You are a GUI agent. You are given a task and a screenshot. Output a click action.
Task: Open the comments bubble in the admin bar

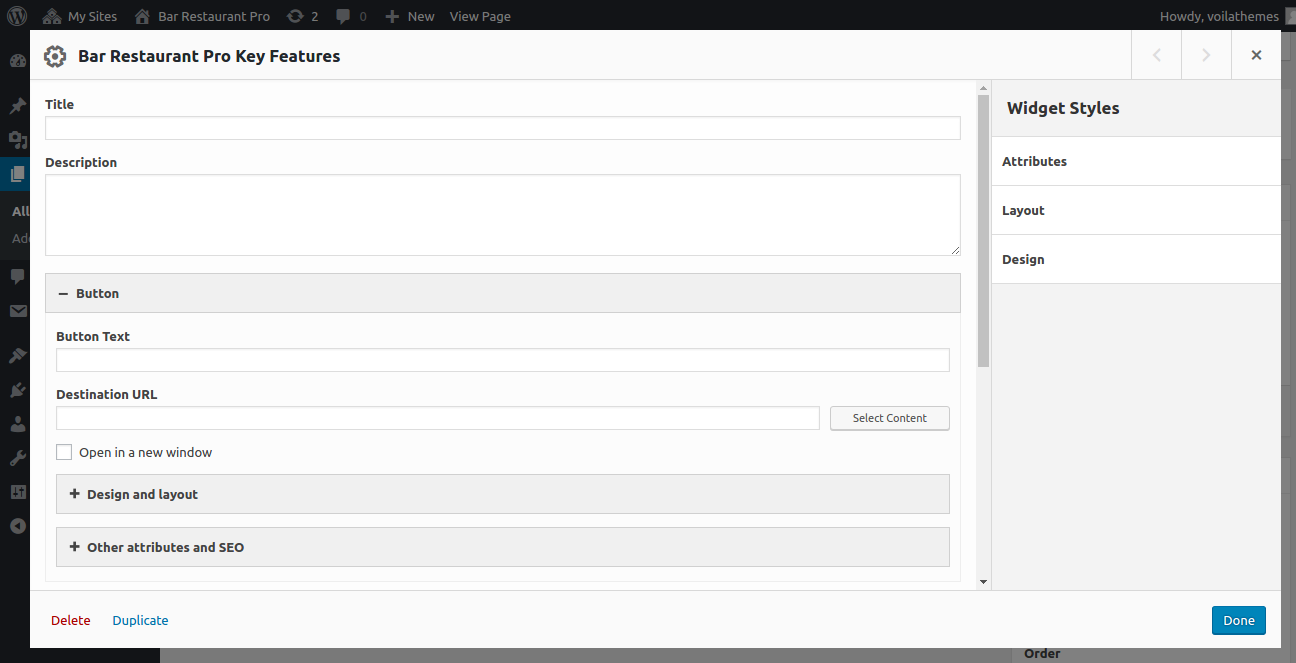click(351, 16)
